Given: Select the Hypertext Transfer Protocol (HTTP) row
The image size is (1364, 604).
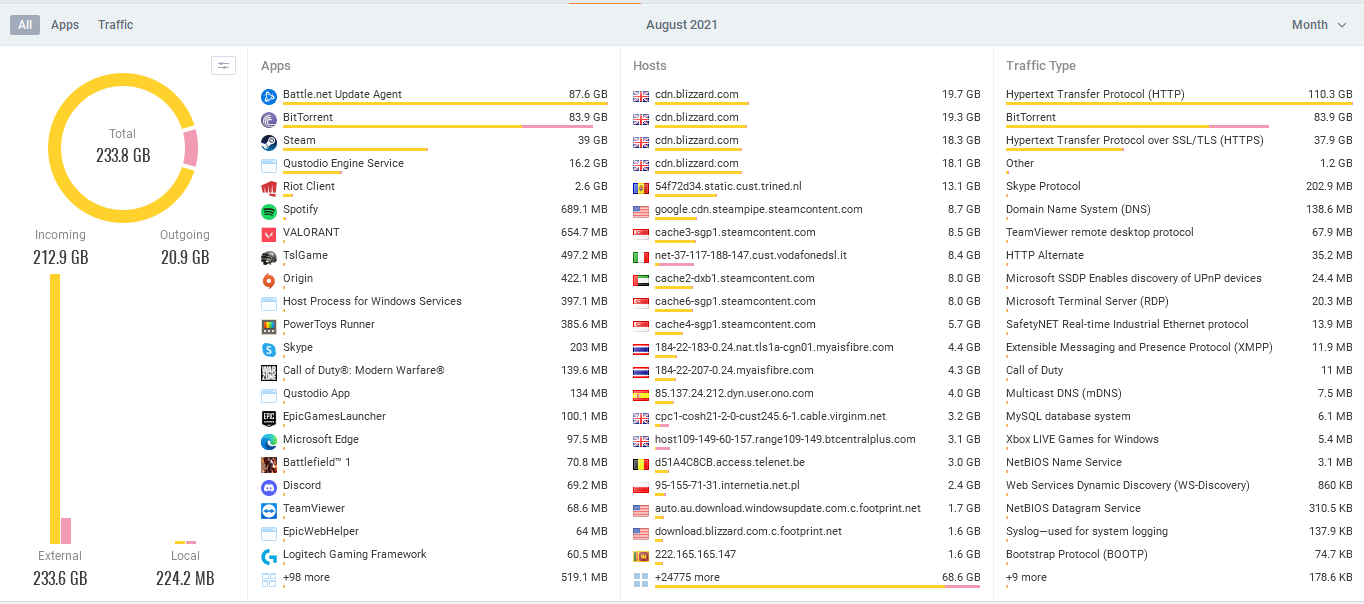Looking at the screenshot, I should pos(1179,95).
